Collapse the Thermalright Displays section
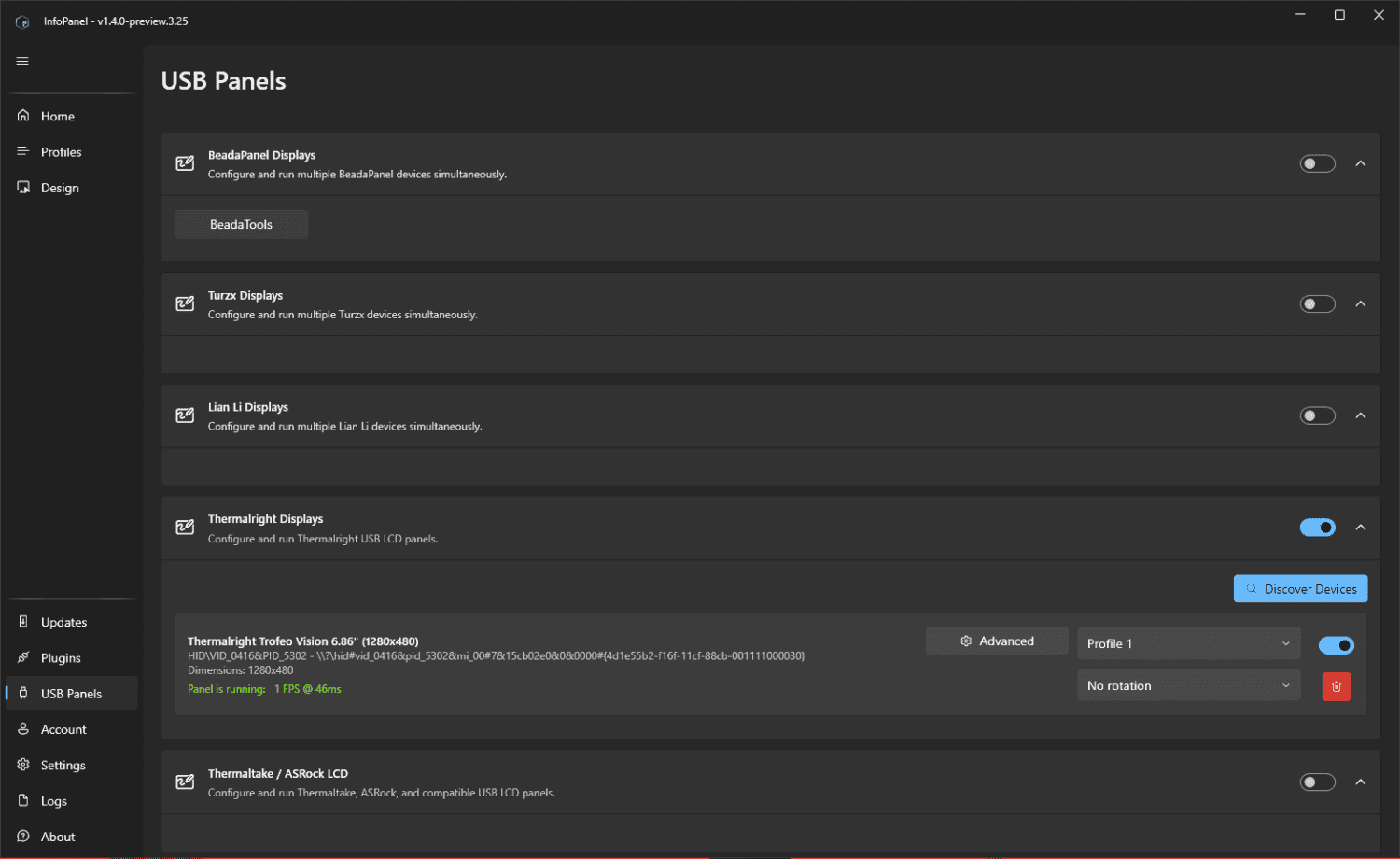1400x859 pixels. tap(1361, 528)
